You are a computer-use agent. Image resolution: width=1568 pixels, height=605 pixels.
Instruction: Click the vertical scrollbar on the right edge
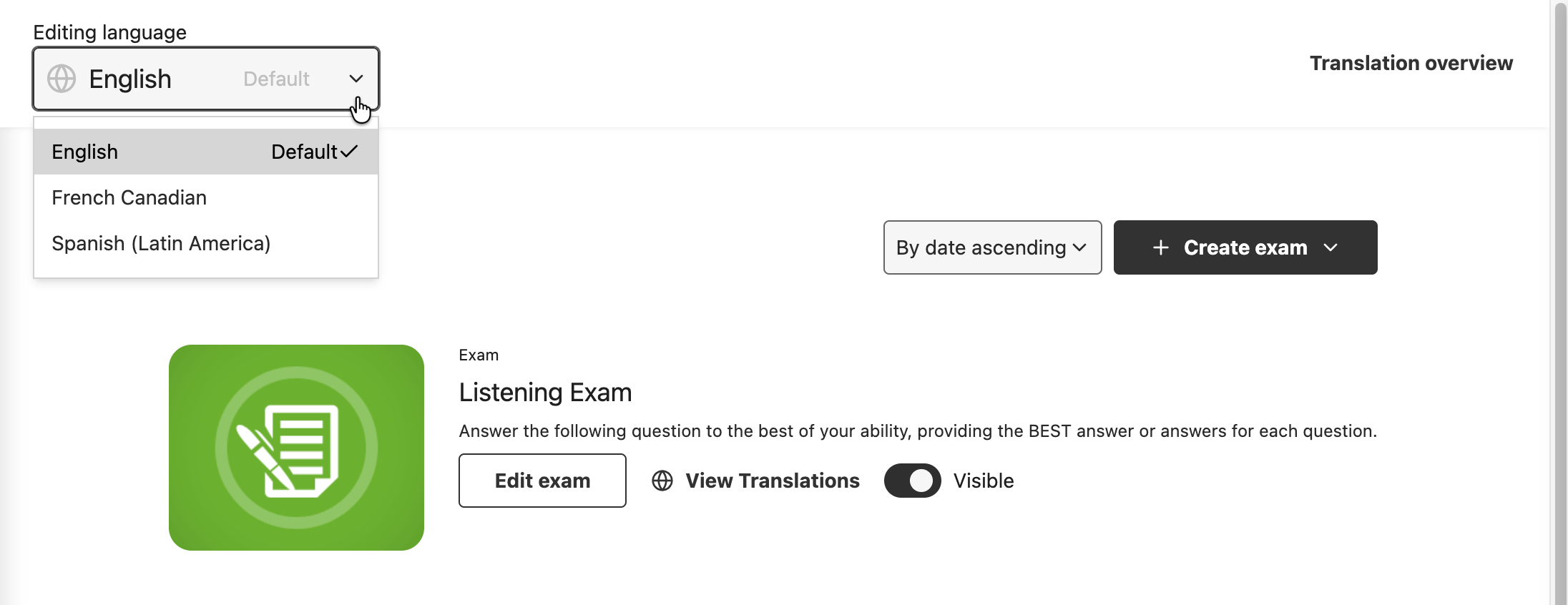click(1561, 302)
